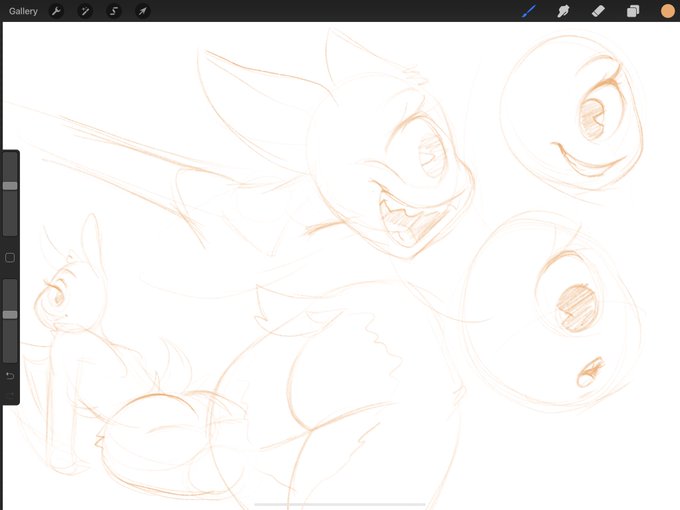The width and height of the screenshot is (680, 510).
Task: Return to the Gallery
Action: (23, 11)
